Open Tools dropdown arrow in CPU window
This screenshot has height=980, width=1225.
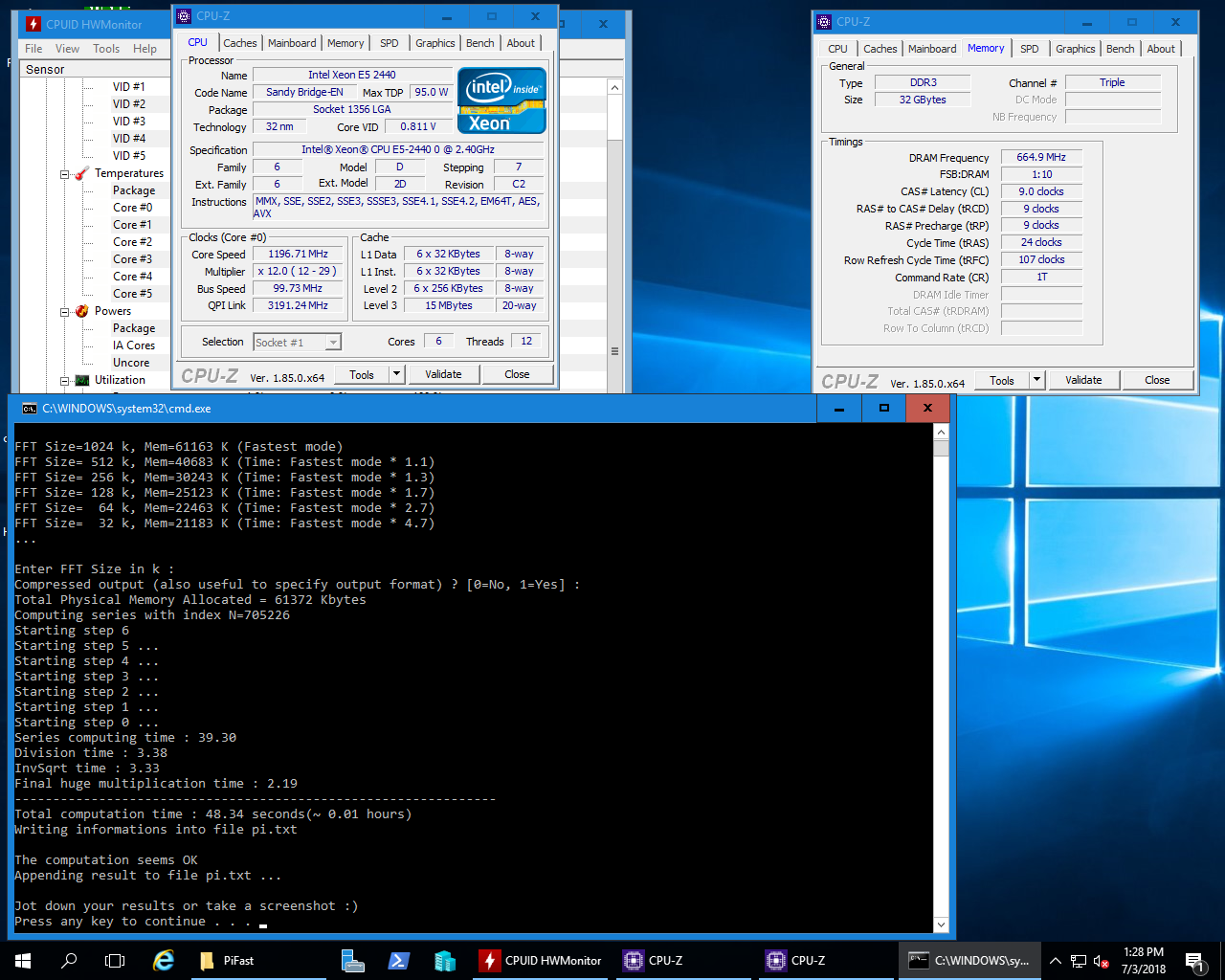coord(397,374)
